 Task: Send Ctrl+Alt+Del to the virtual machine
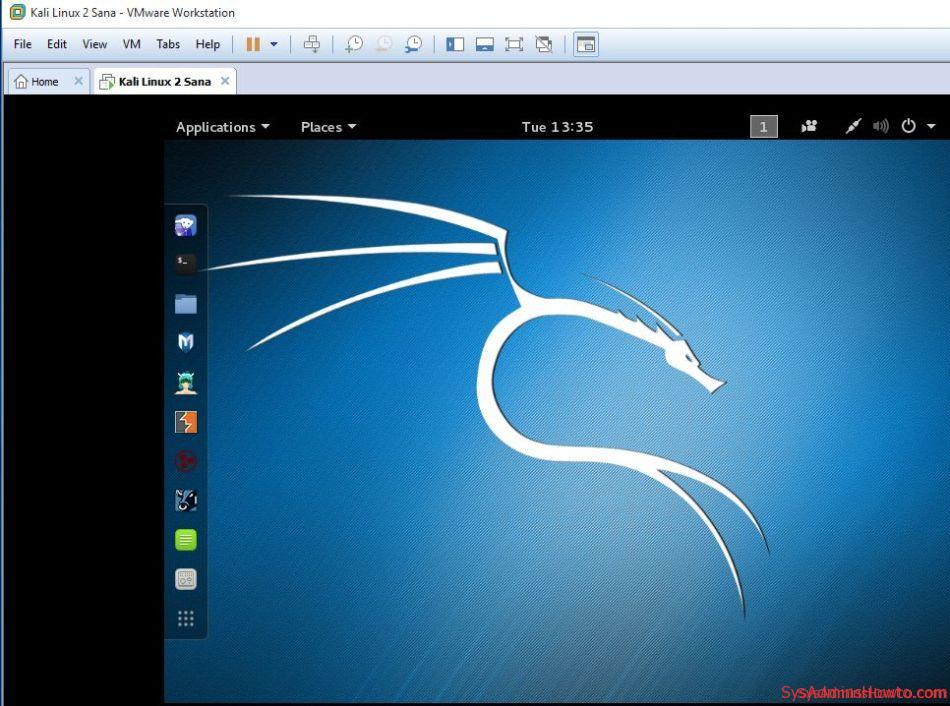[311, 44]
